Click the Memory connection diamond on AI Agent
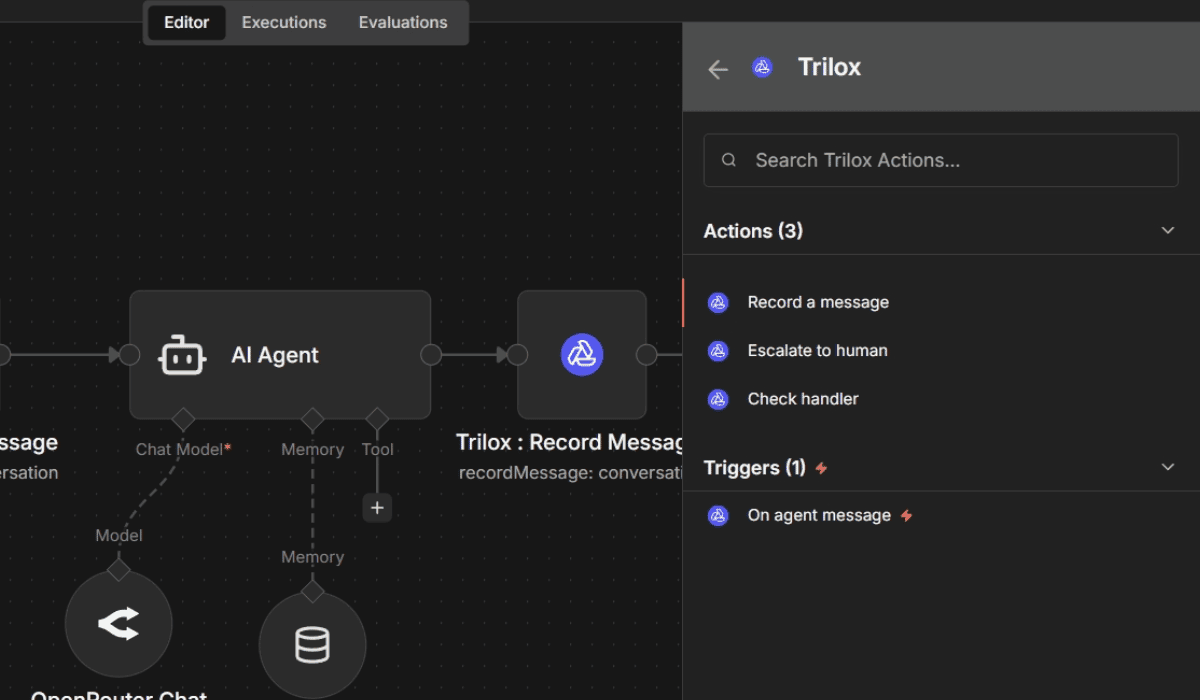This screenshot has height=700, width=1200. [312, 419]
